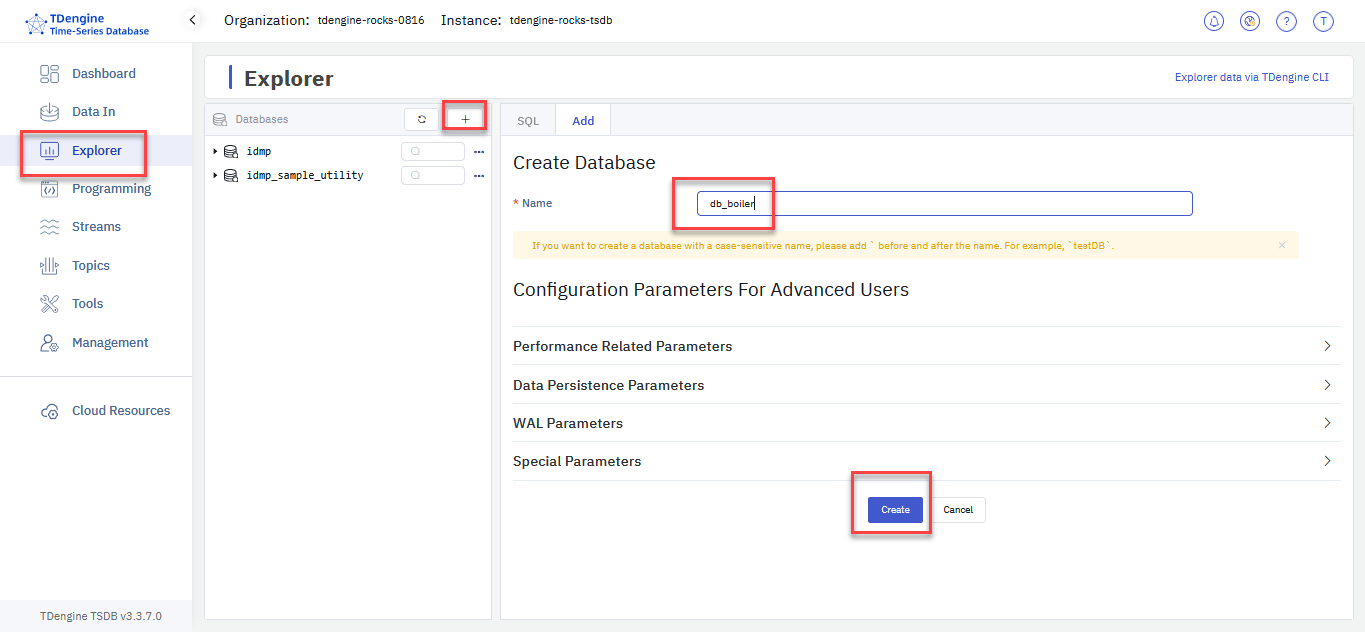Open the user profile avatar
Image resolution: width=1365 pixels, height=632 pixels.
coord(1323,21)
